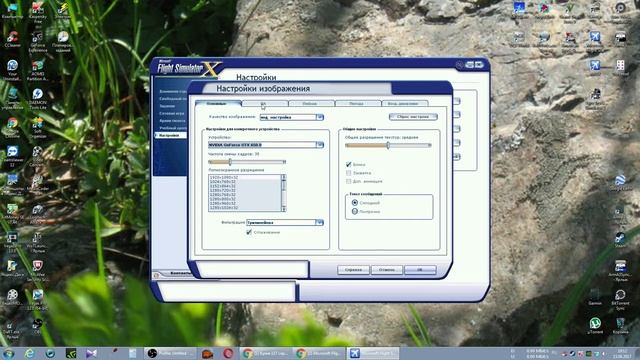Click Отмена cancel button
The width and height of the screenshot is (640, 360).
click(x=387, y=270)
